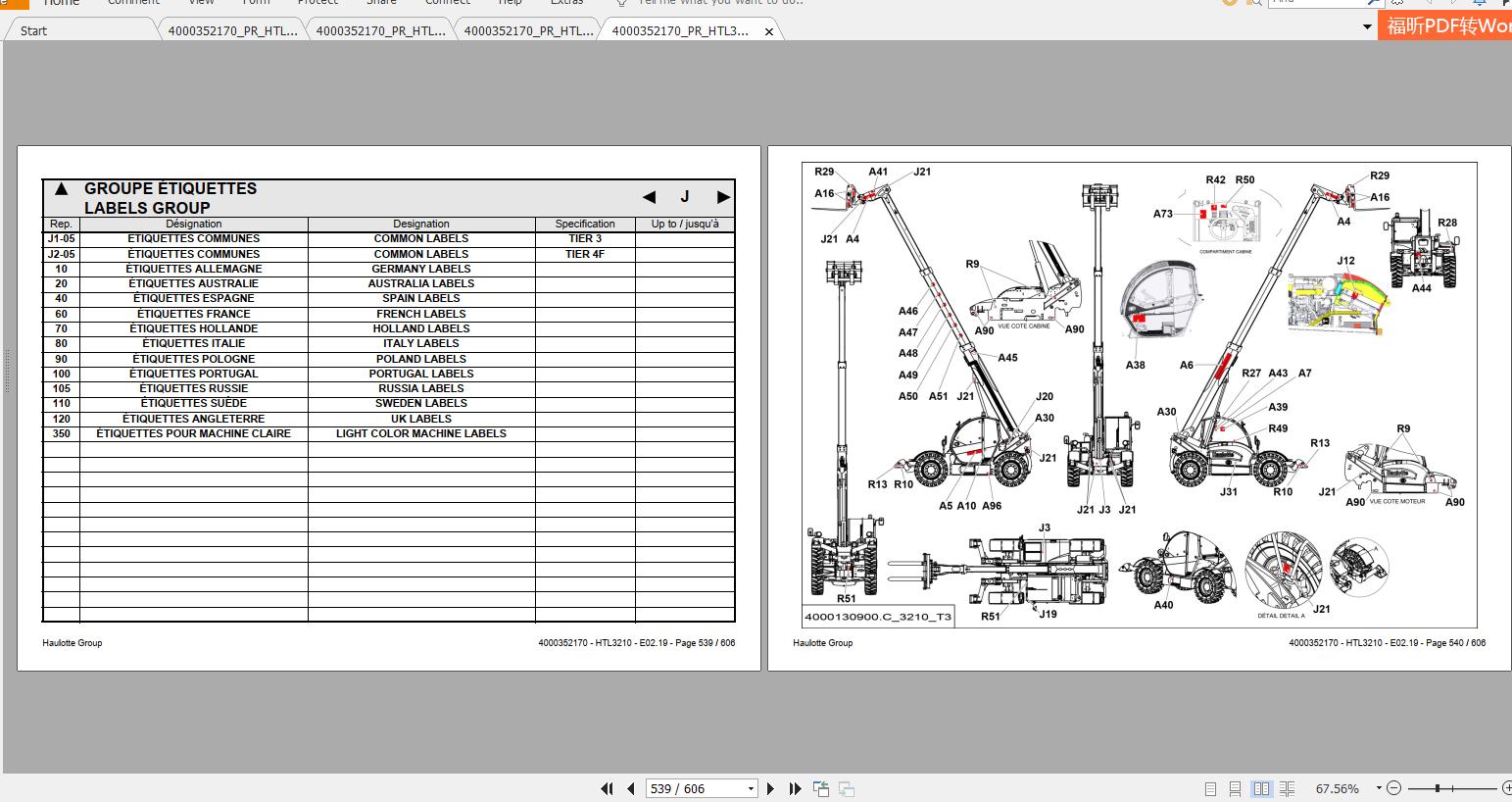
Task: Select the single page view icon
Action: [x=1210, y=787]
